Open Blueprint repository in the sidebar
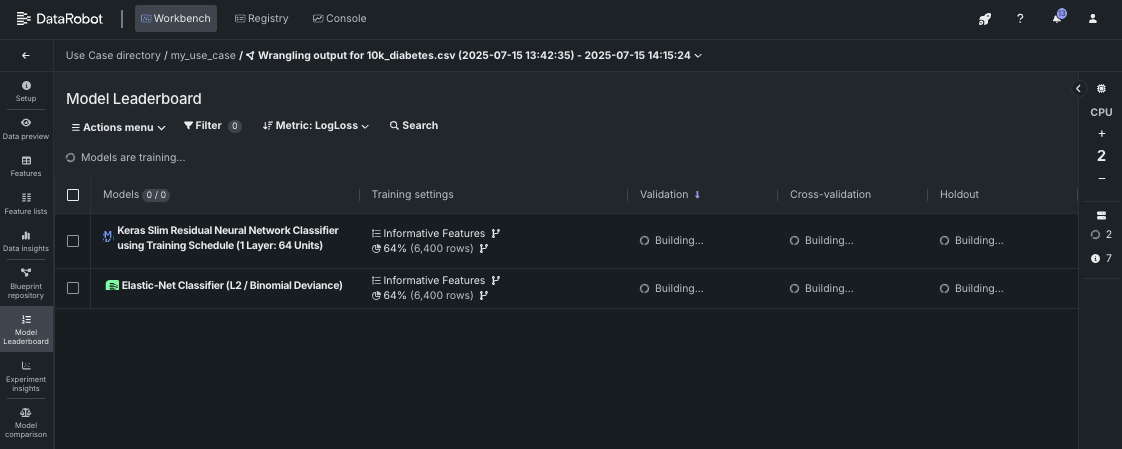The image size is (1122, 449). point(26,283)
